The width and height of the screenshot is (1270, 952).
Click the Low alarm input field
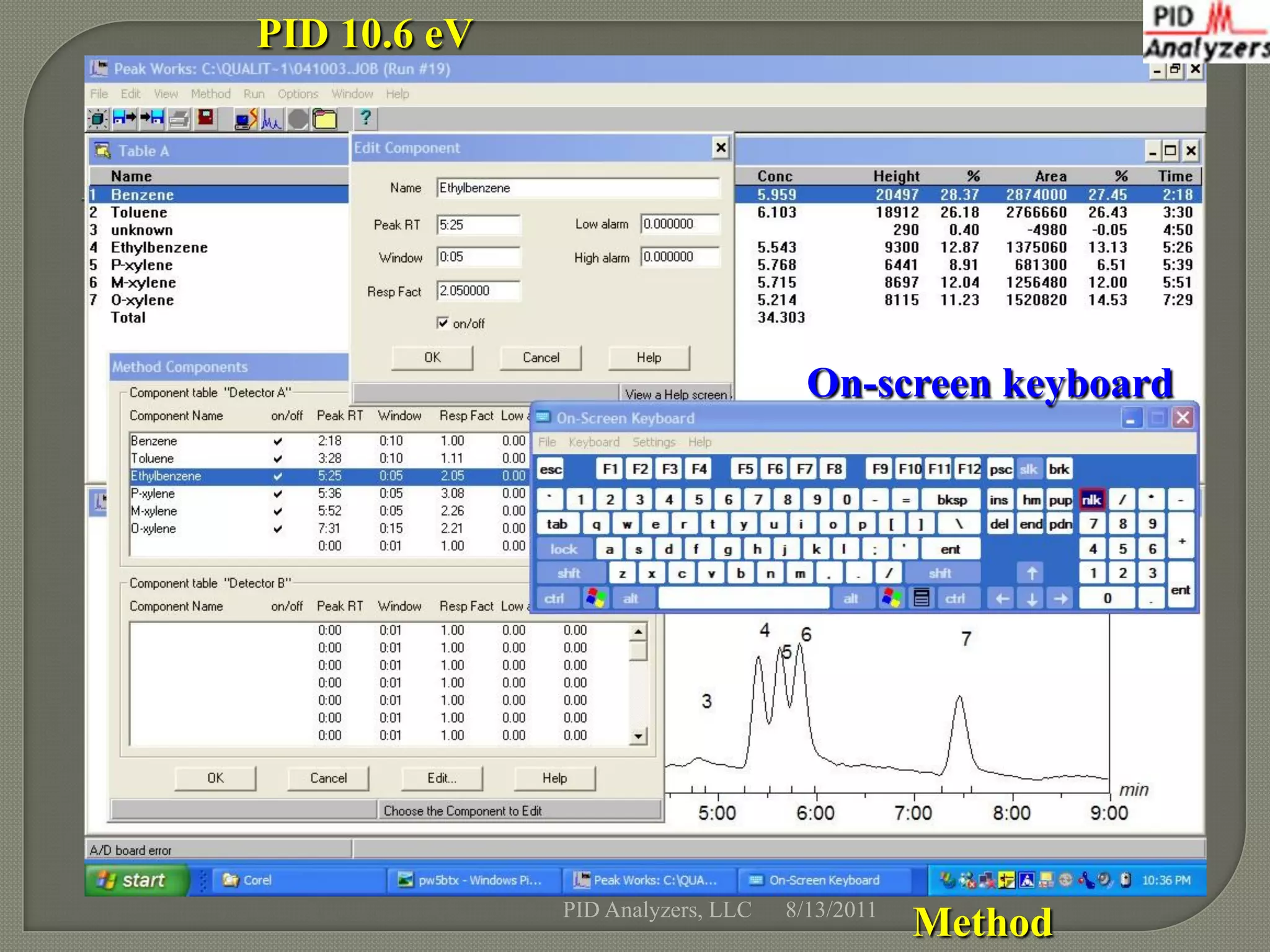pos(680,224)
